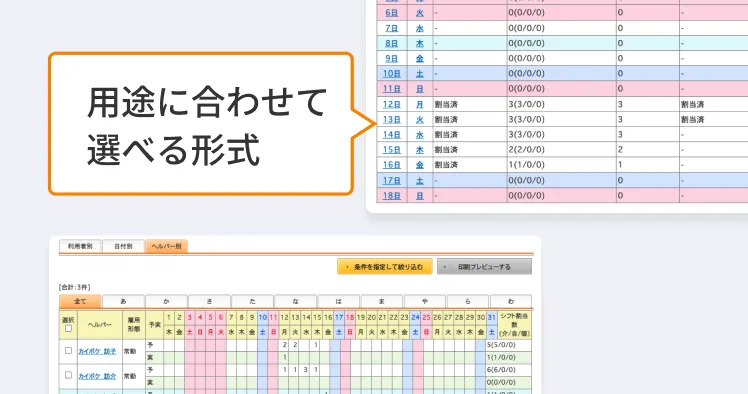Screen dimensions: 748x394
Task: Click the シフト割当数 column header
Action: [514, 325]
